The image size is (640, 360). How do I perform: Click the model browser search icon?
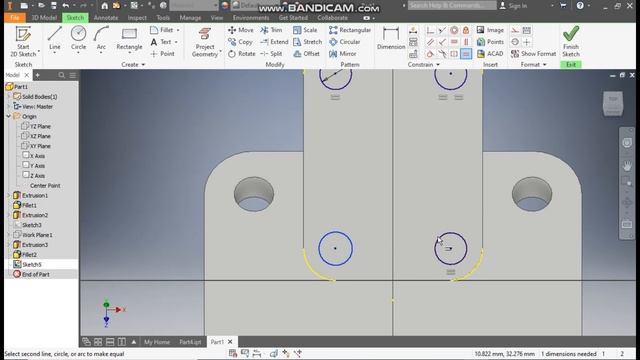[61, 75]
